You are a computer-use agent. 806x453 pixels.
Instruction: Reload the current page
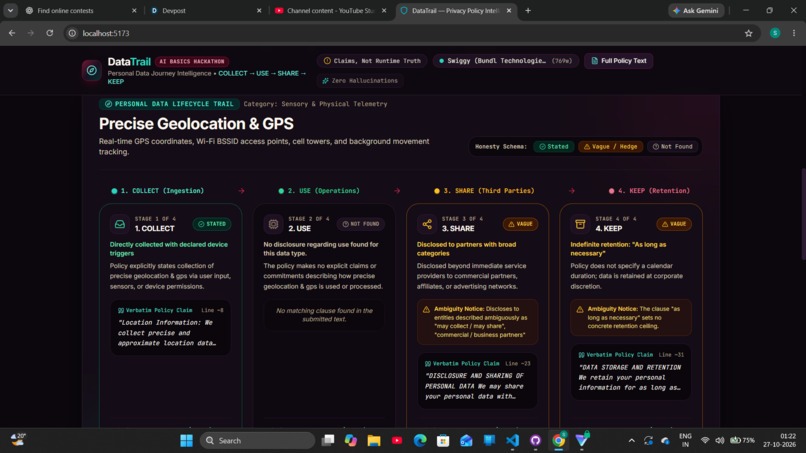point(50,33)
